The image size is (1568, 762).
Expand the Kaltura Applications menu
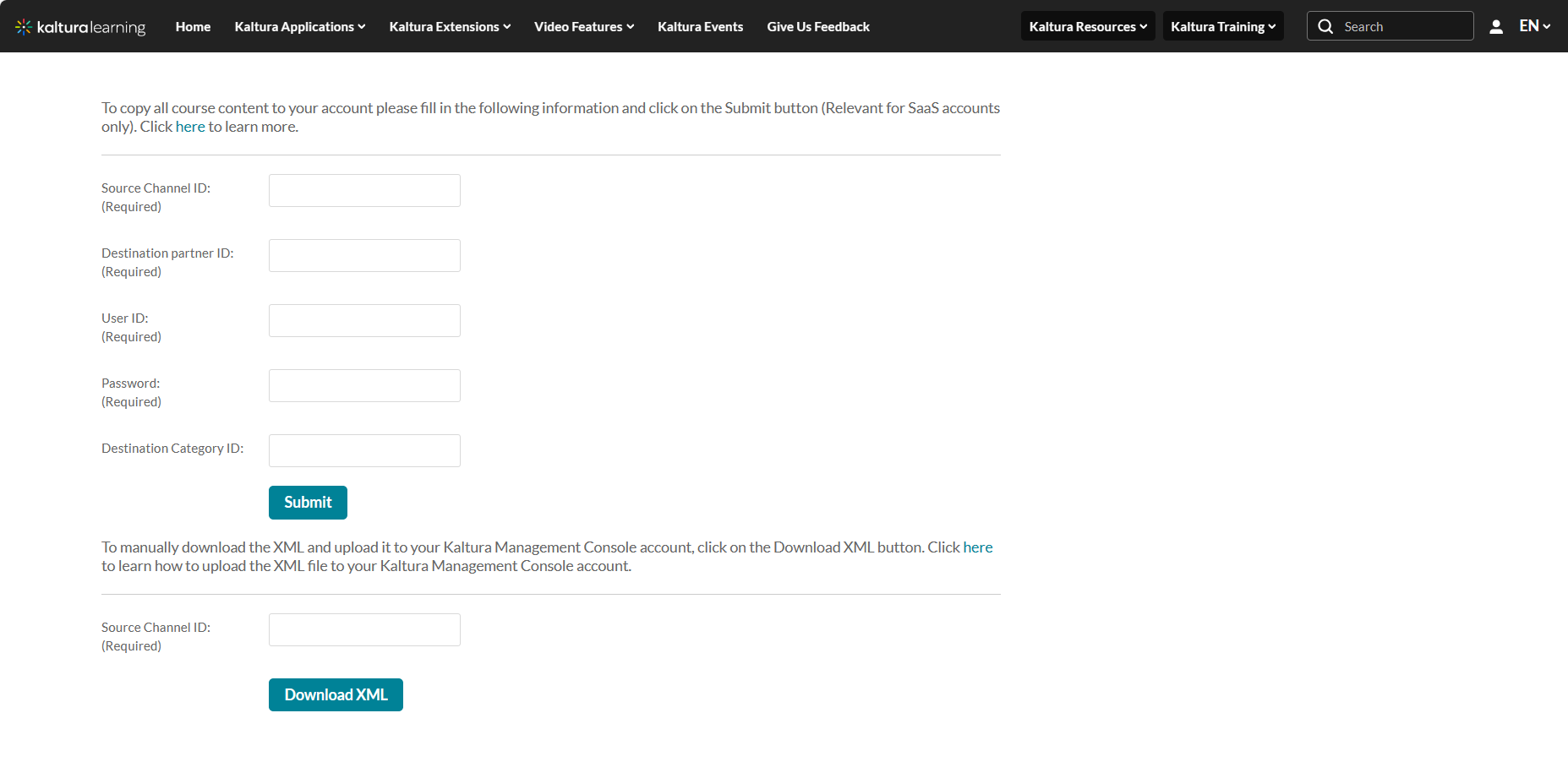tap(300, 27)
